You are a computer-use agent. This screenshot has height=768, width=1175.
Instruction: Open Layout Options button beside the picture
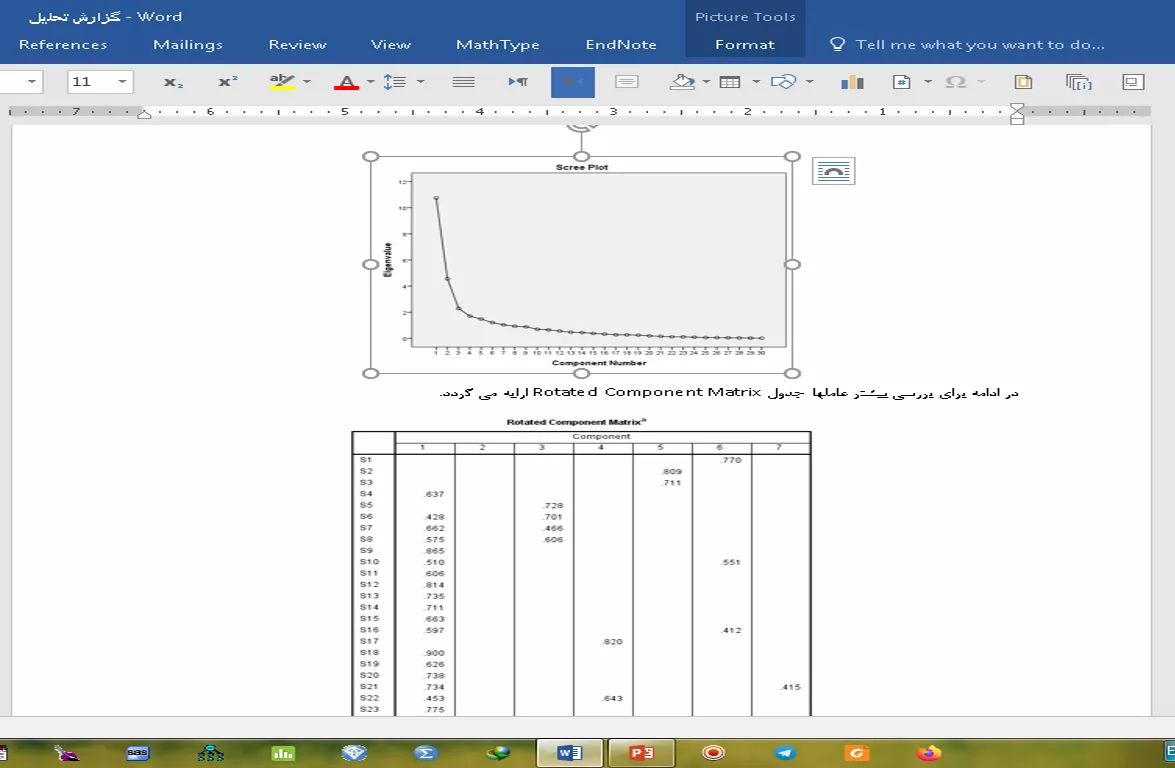(834, 171)
